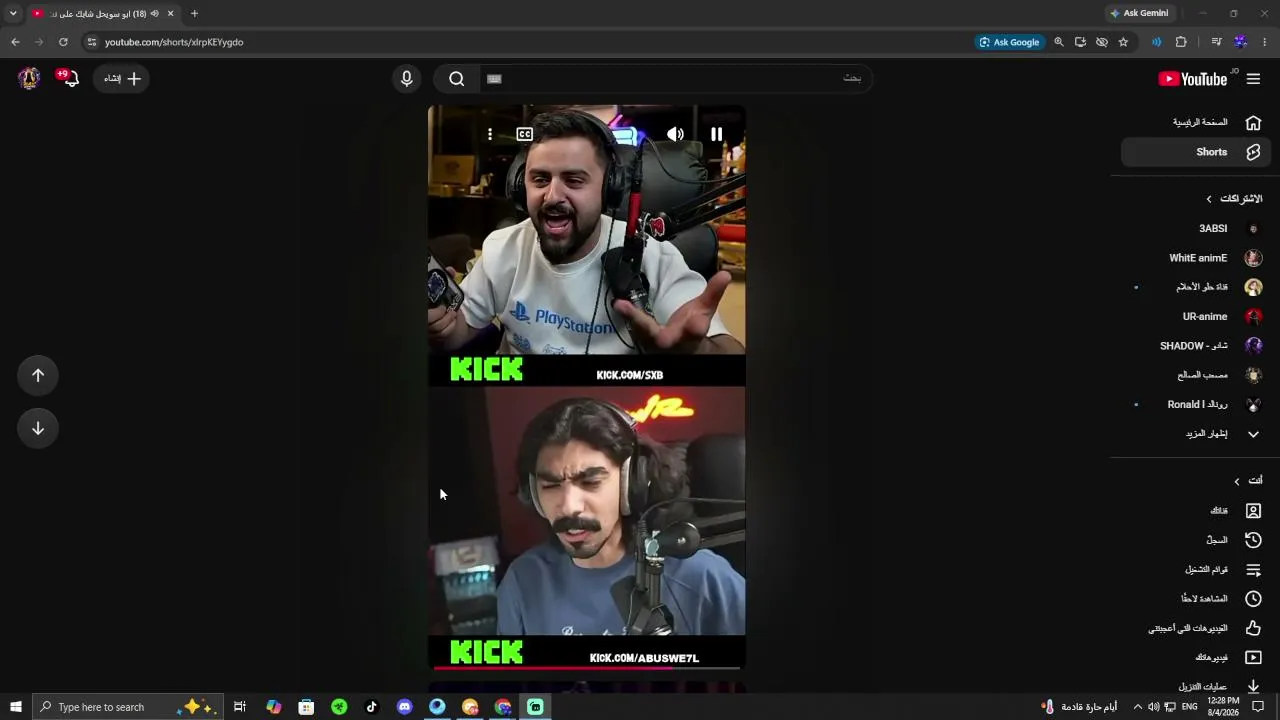Select the YouTube Shorts browser tab
The width and height of the screenshot is (1280, 720).
click(x=104, y=13)
